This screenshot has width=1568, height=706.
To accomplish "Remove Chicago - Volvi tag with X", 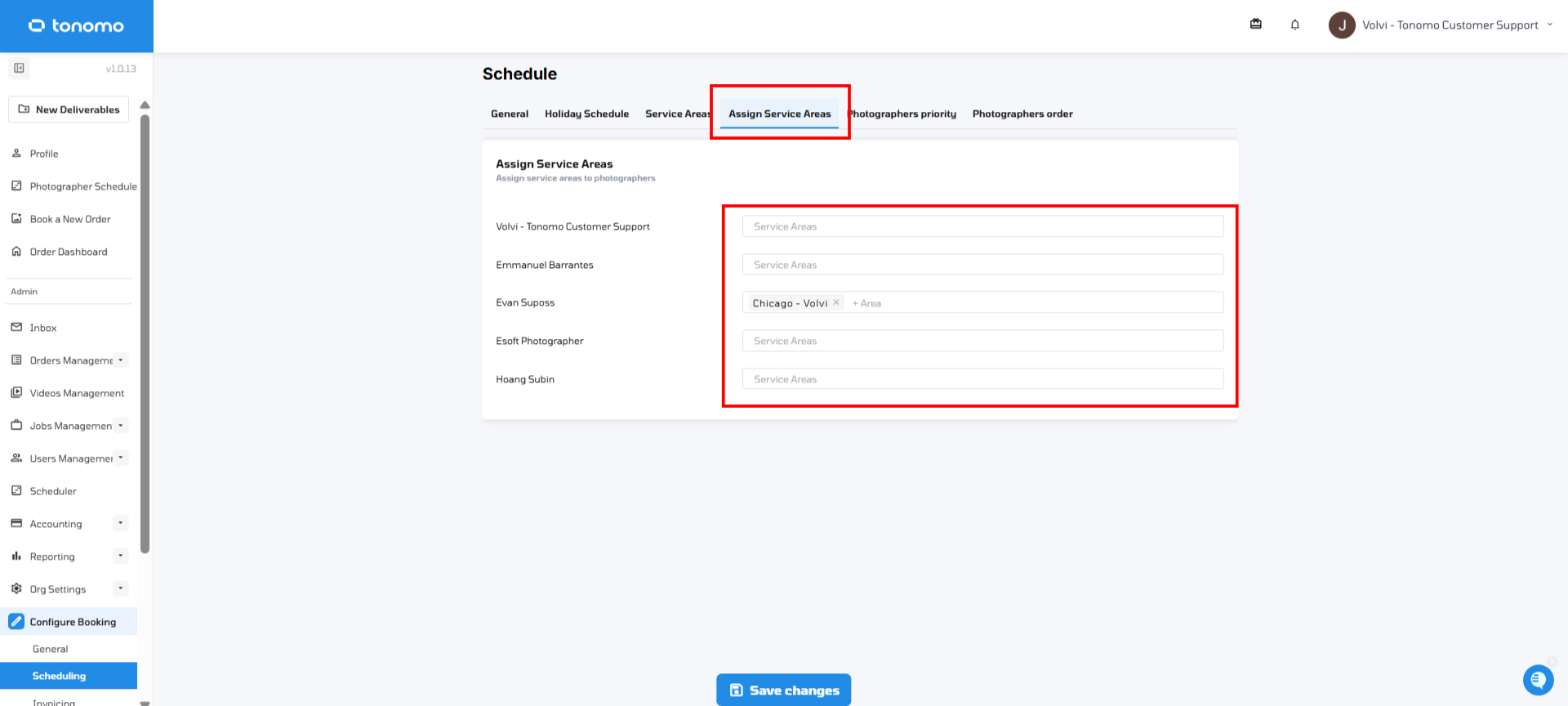I will pos(836,302).
